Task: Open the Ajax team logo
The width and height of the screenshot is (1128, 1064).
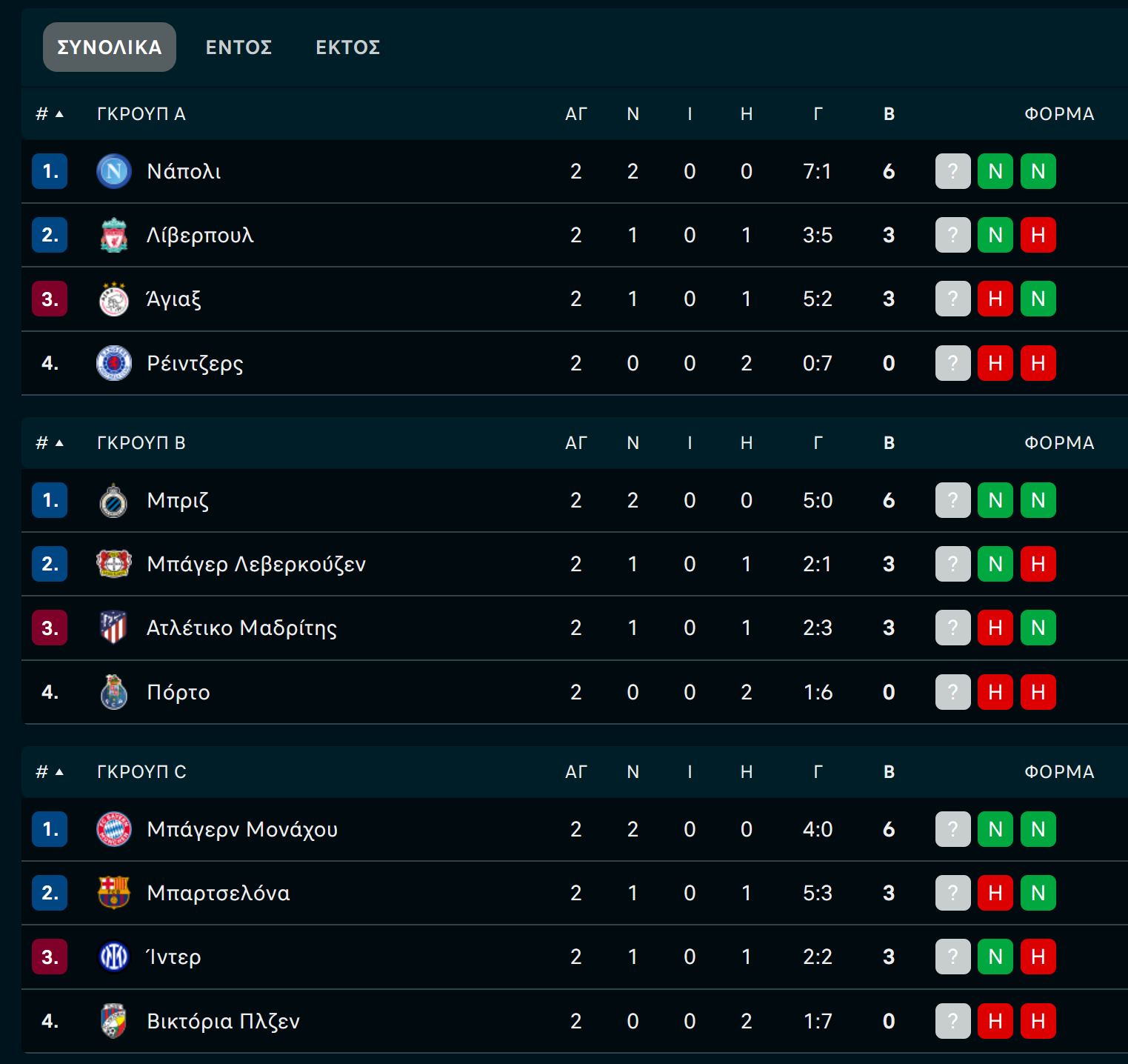Action: coord(114,299)
